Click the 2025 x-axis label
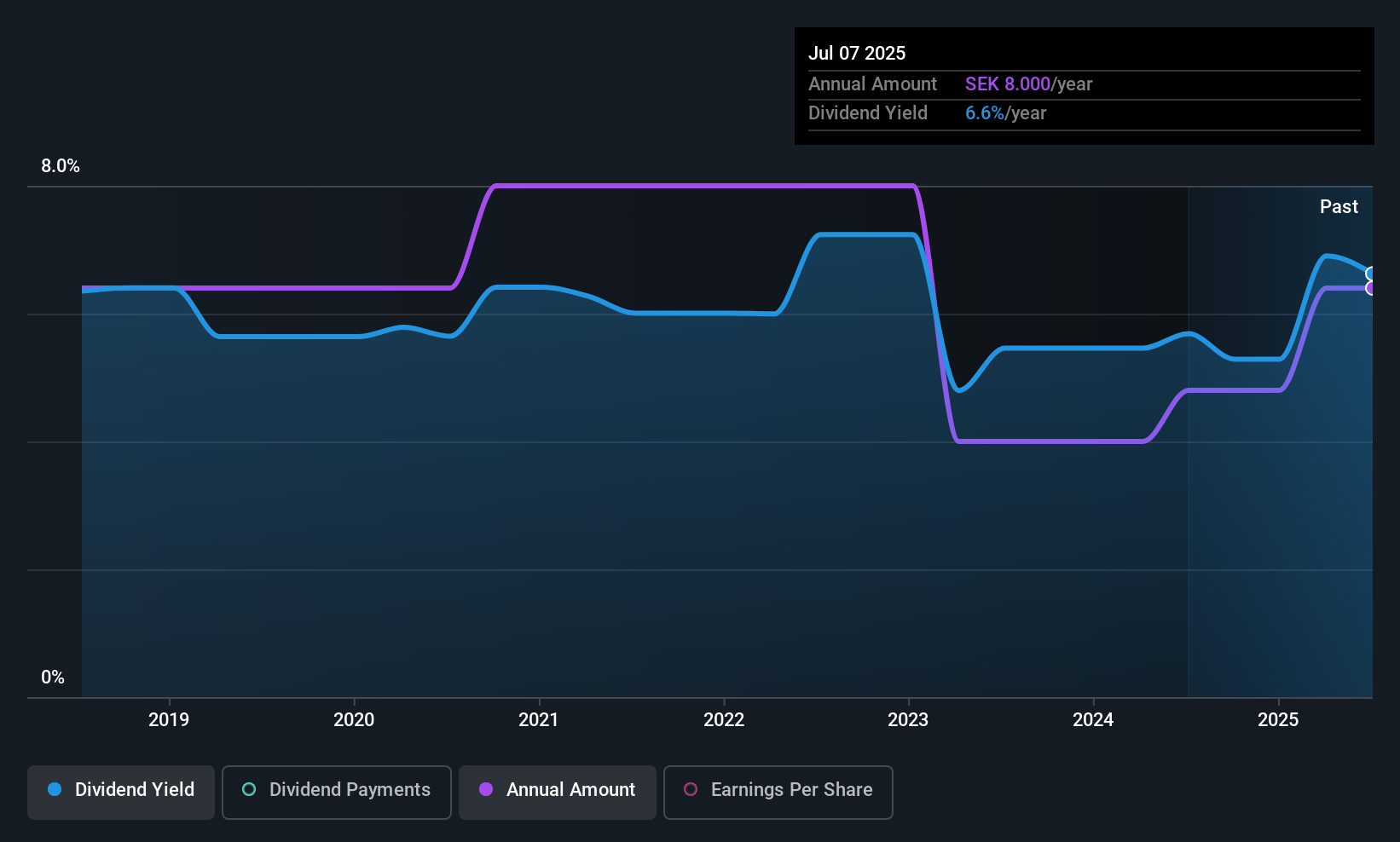 point(1278,720)
